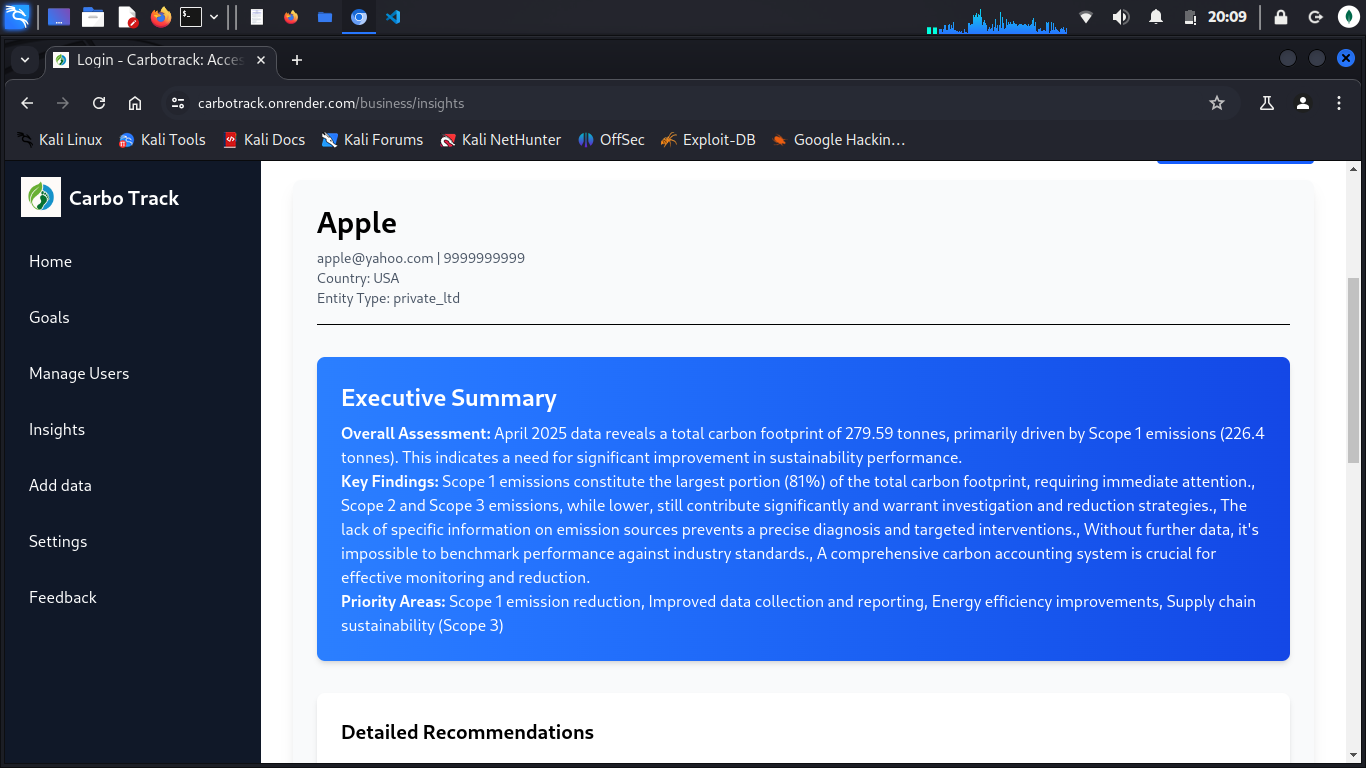
Task: Open the volume control icon
Action: (x=1121, y=17)
